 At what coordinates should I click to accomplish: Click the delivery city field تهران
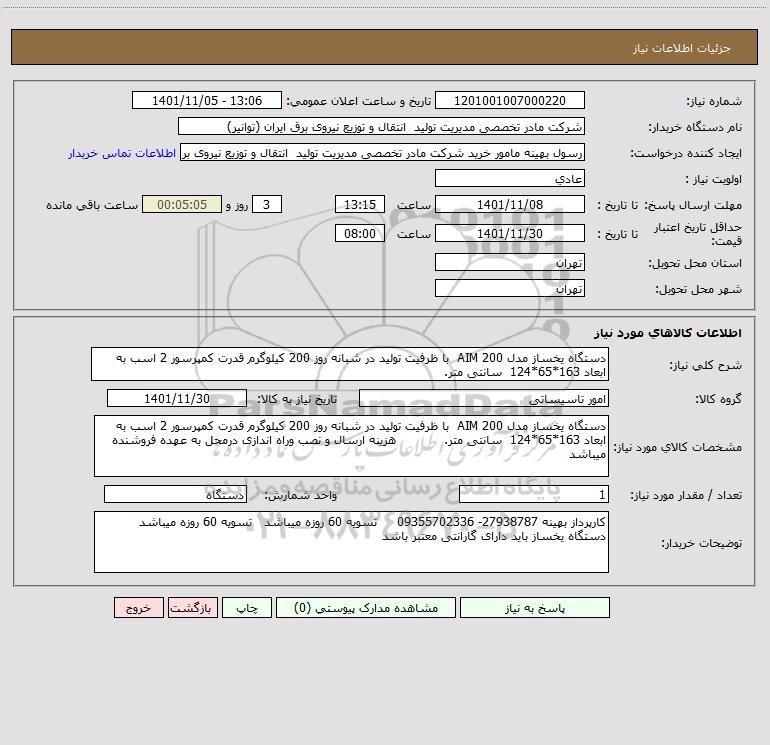(510, 288)
